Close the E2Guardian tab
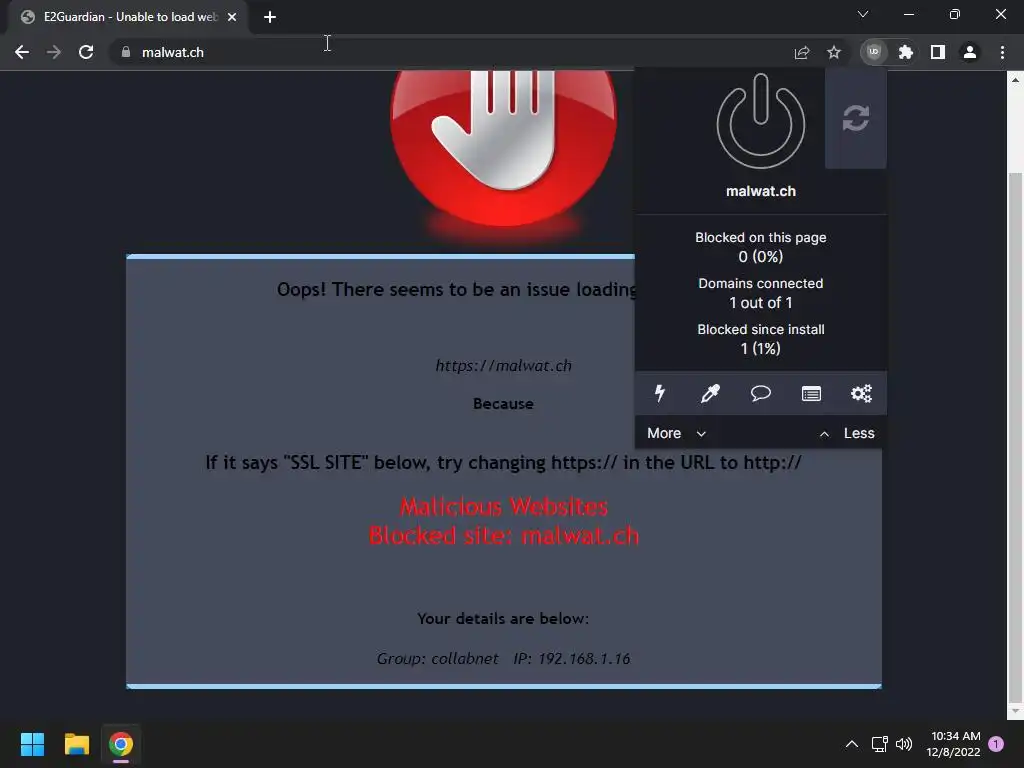The height and width of the screenshot is (768, 1024). (x=232, y=18)
